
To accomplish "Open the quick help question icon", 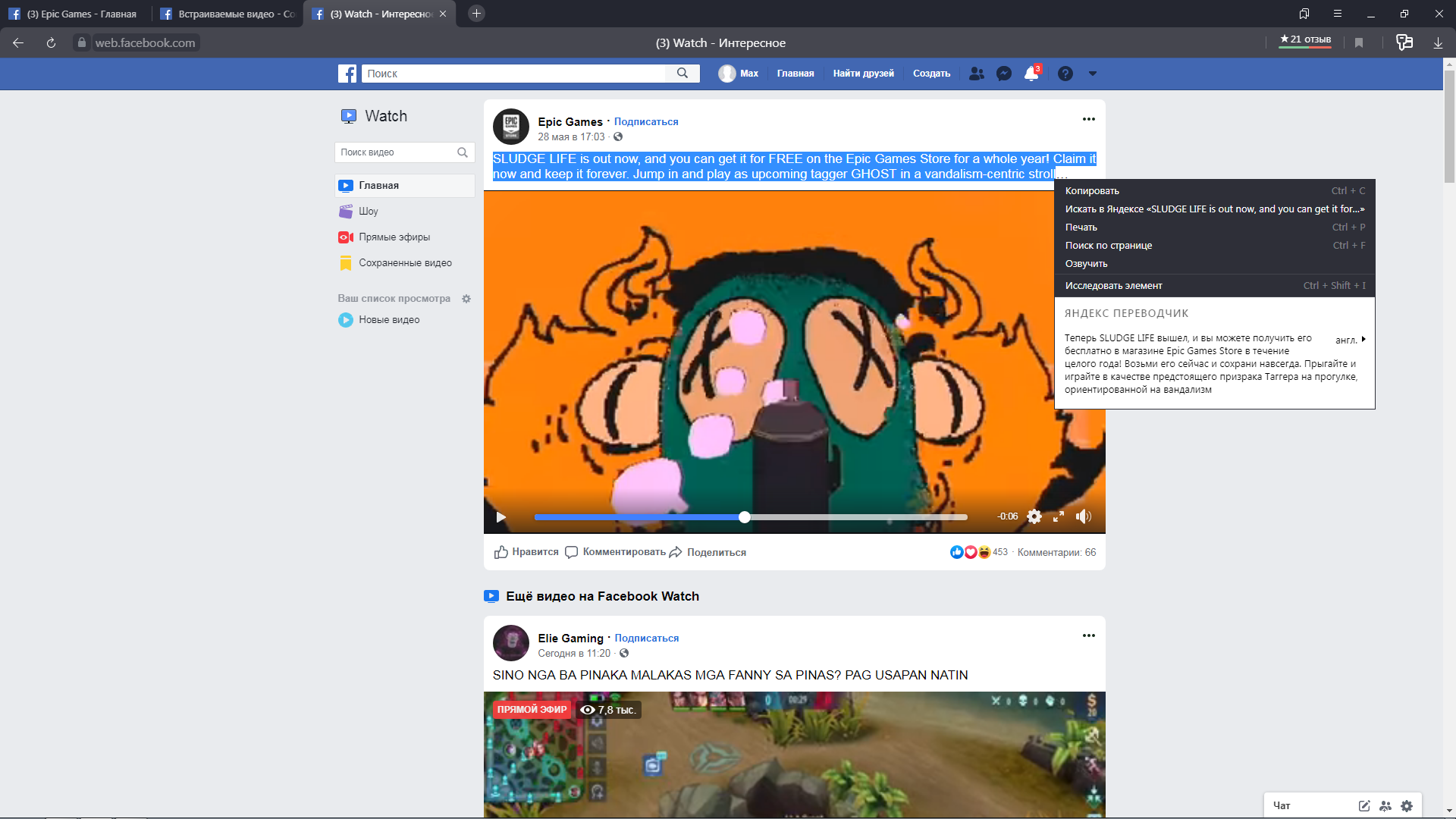I will (x=1065, y=74).
